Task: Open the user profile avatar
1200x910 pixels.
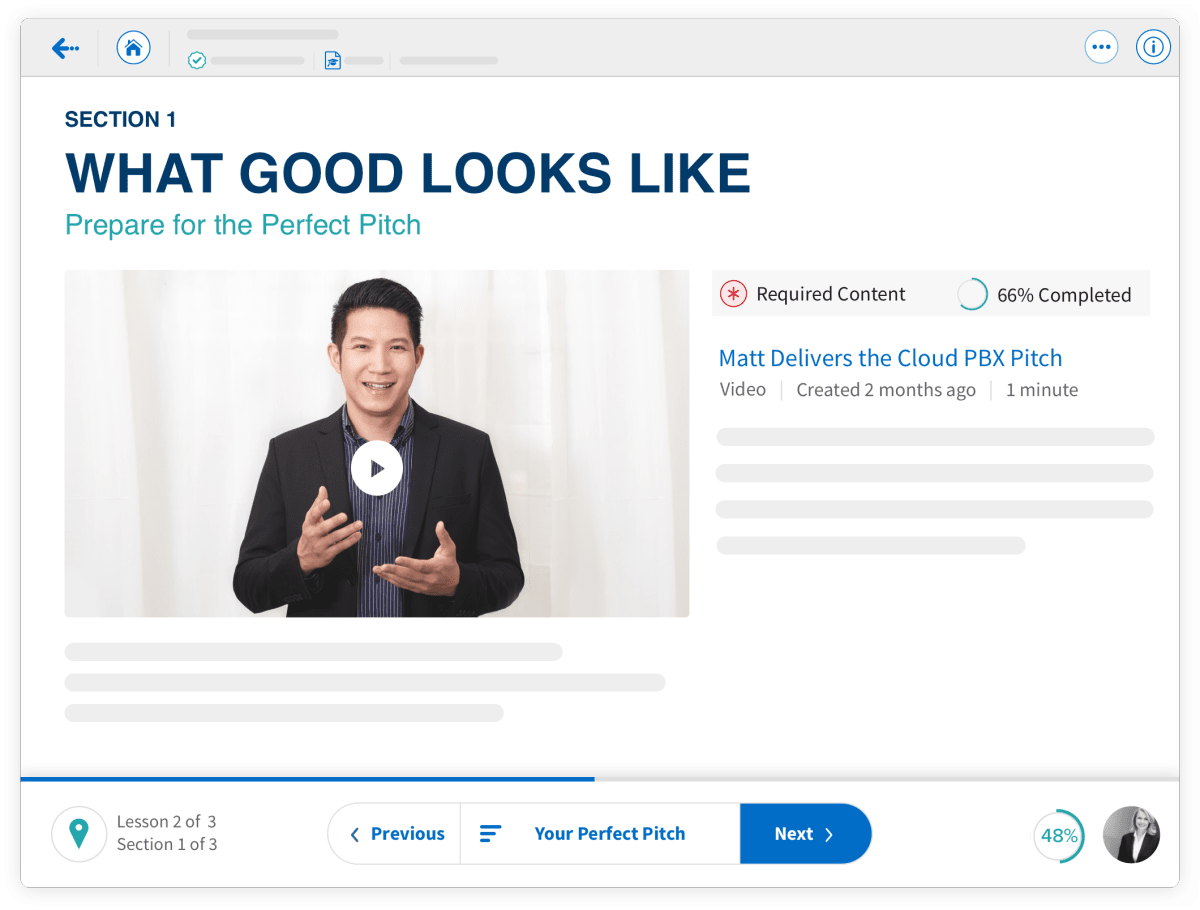Action: [1130, 834]
